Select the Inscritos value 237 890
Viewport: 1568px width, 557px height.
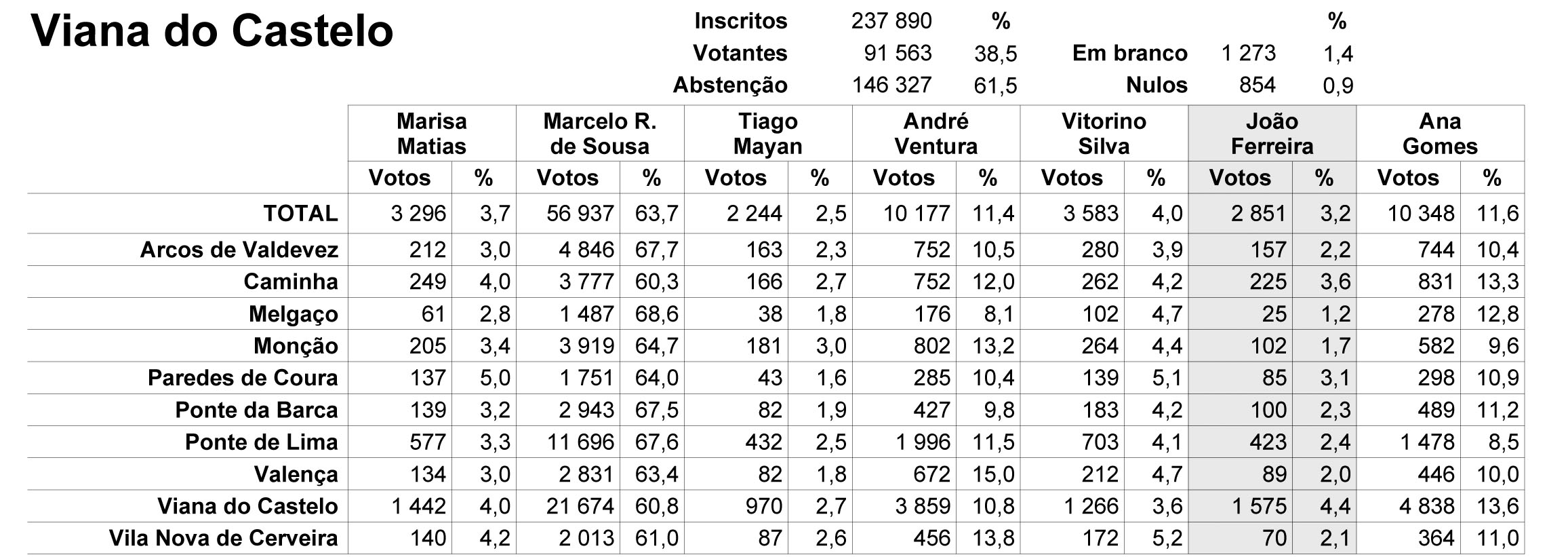click(x=891, y=21)
